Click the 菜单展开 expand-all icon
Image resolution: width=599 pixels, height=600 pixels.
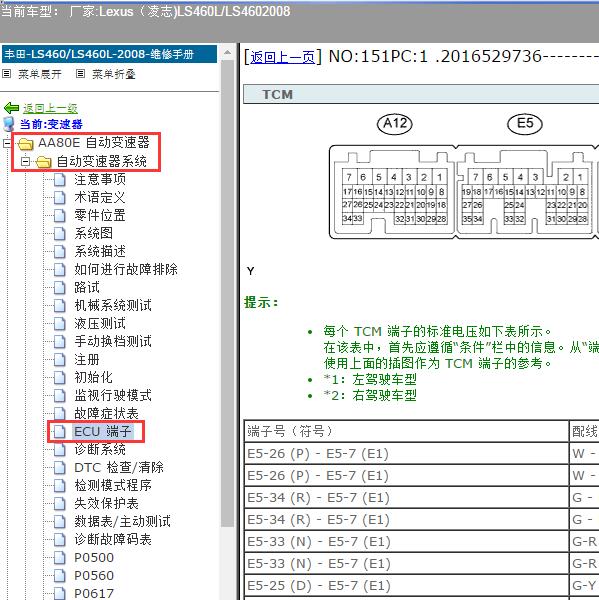point(7,73)
